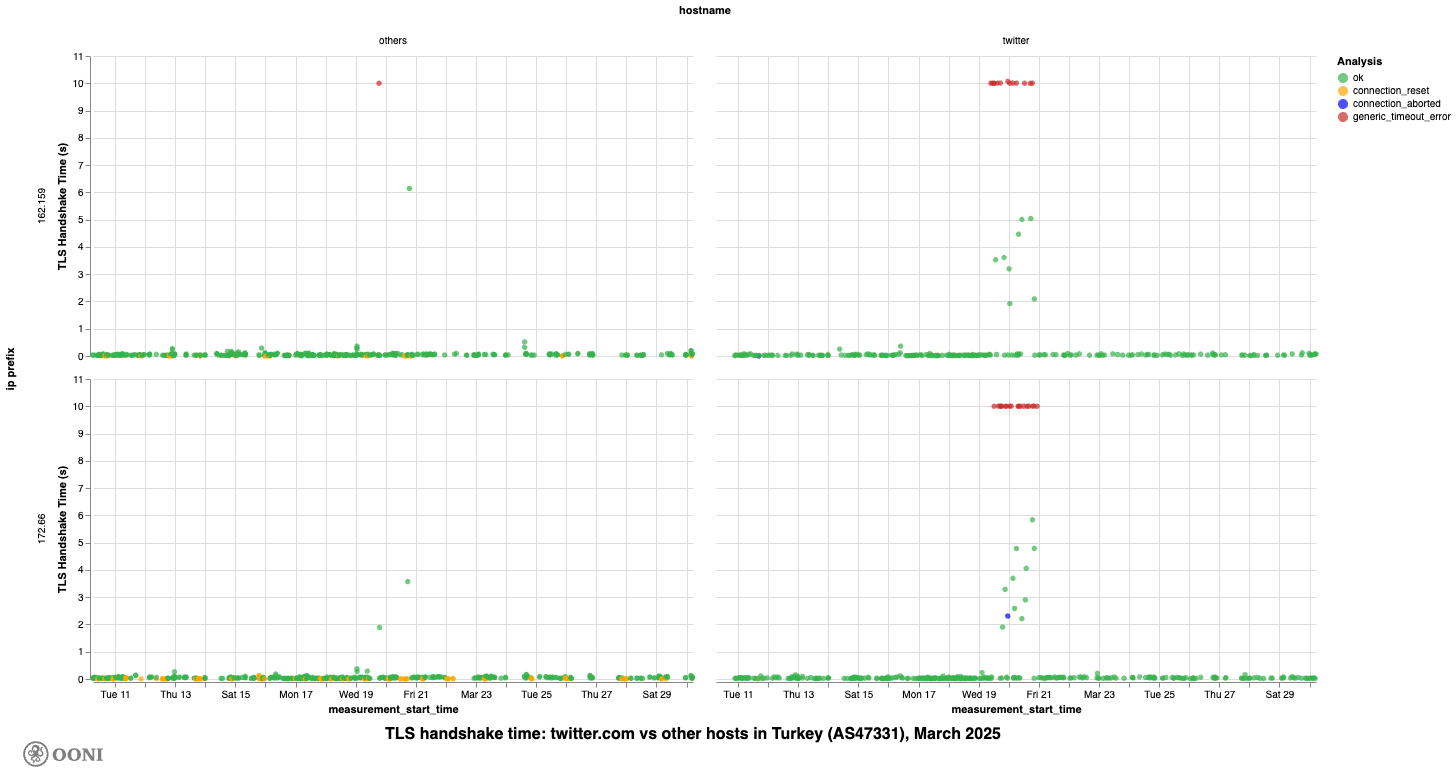Click the 'hostname' facet header
Viewport: 1456px width, 779px height.
(x=702, y=11)
